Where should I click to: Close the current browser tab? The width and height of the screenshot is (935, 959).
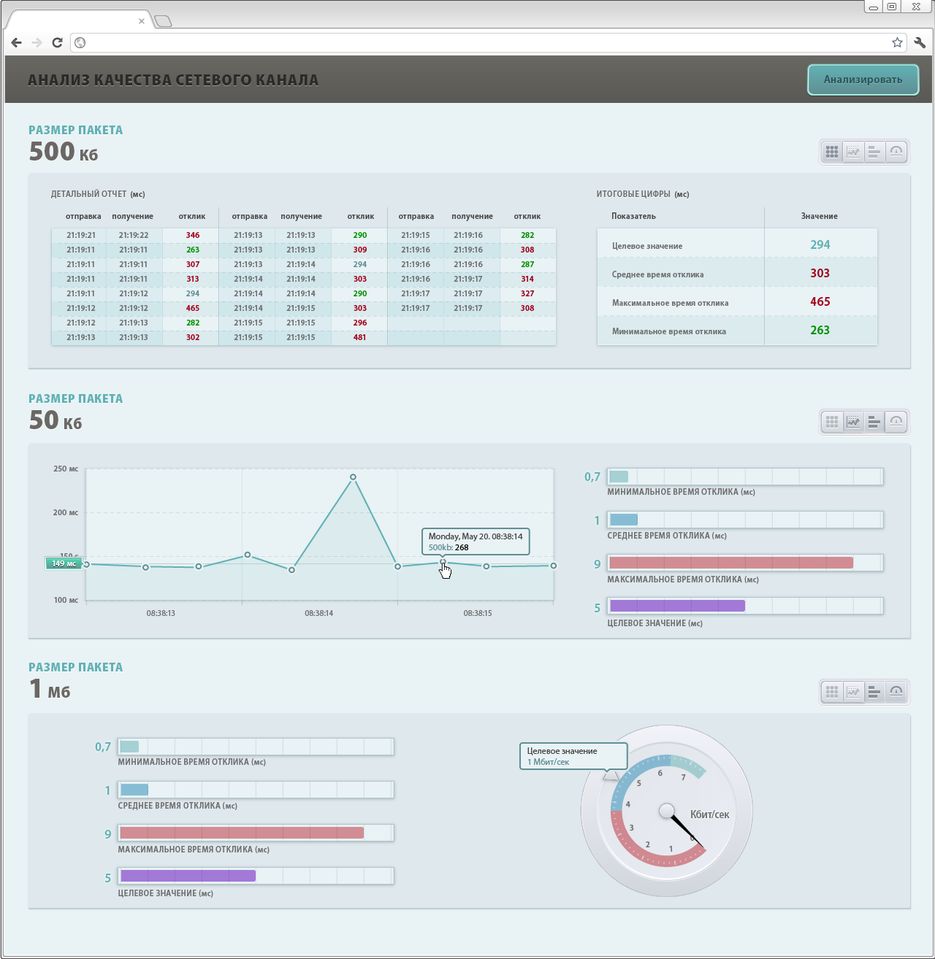tap(141, 21)
